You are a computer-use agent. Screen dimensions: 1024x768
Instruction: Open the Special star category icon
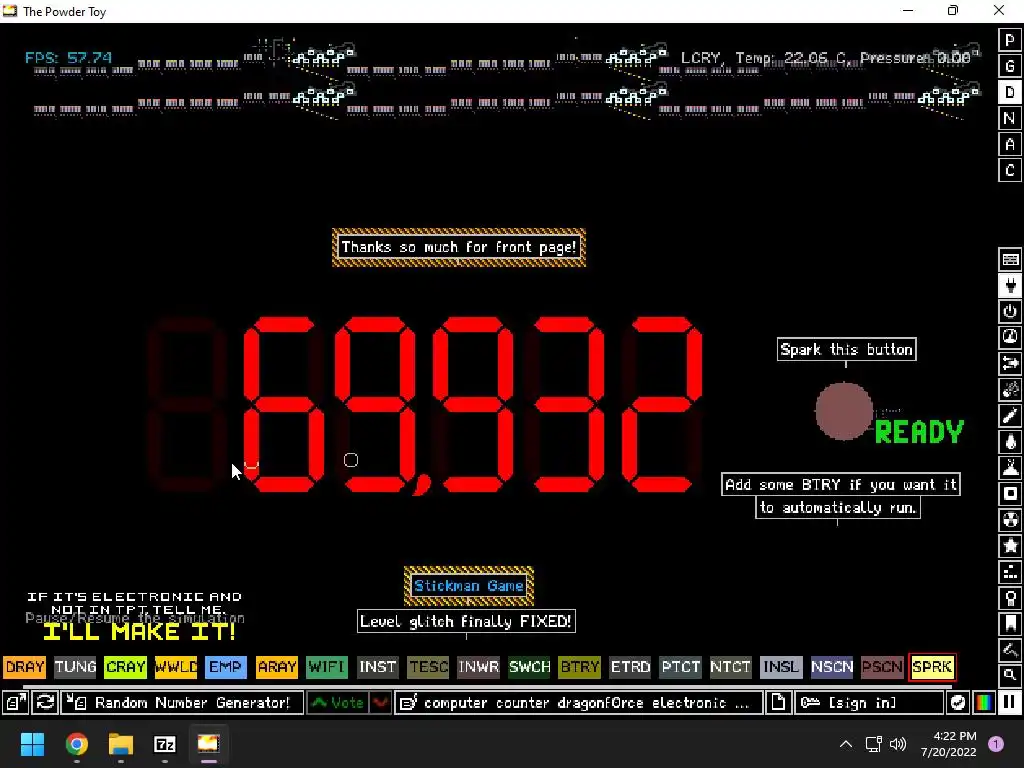click(x=1010, y=546)
